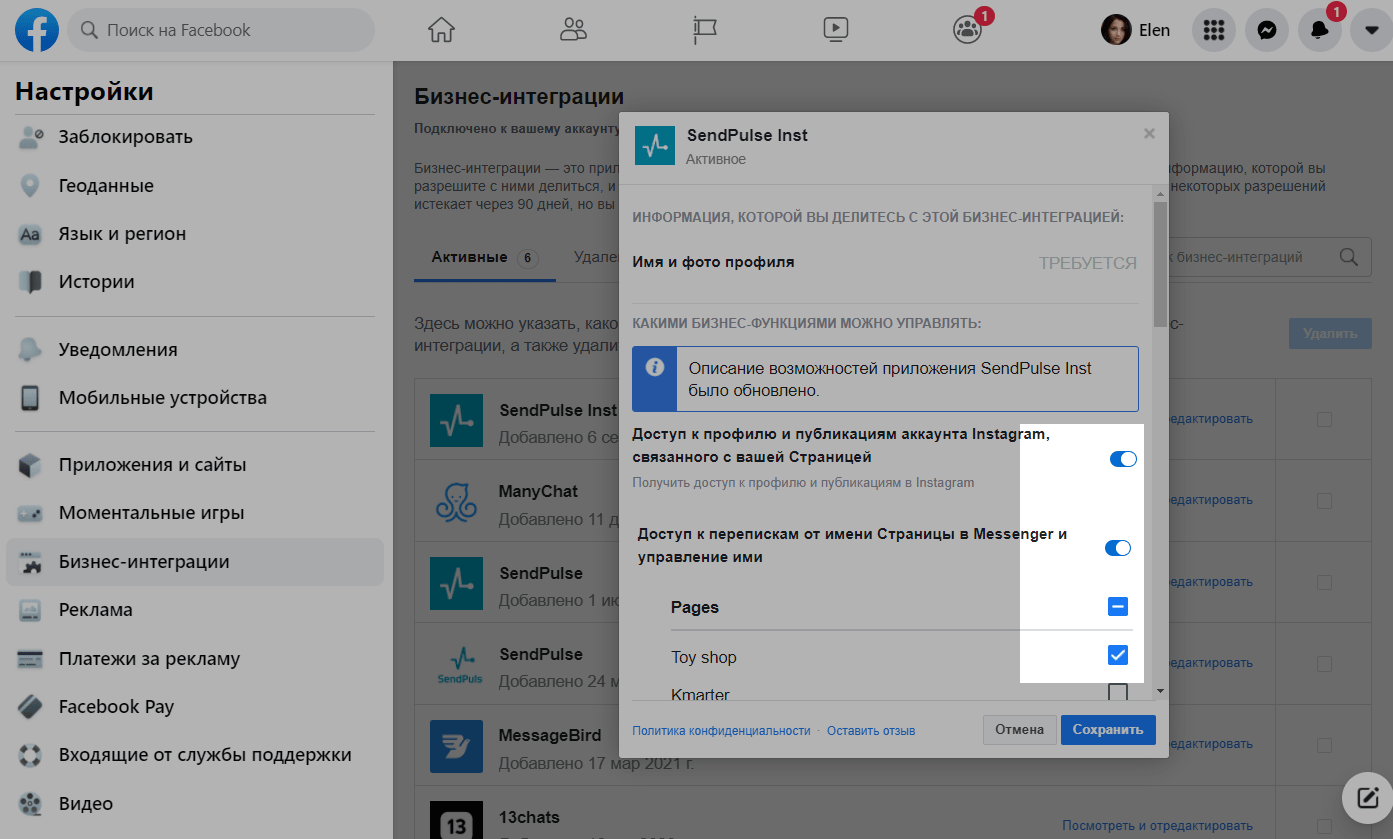Image resolution: width=1393 pixels, height=839 pixels.
Task: Open the account dropdown arrow
Action: [1371, 30]
